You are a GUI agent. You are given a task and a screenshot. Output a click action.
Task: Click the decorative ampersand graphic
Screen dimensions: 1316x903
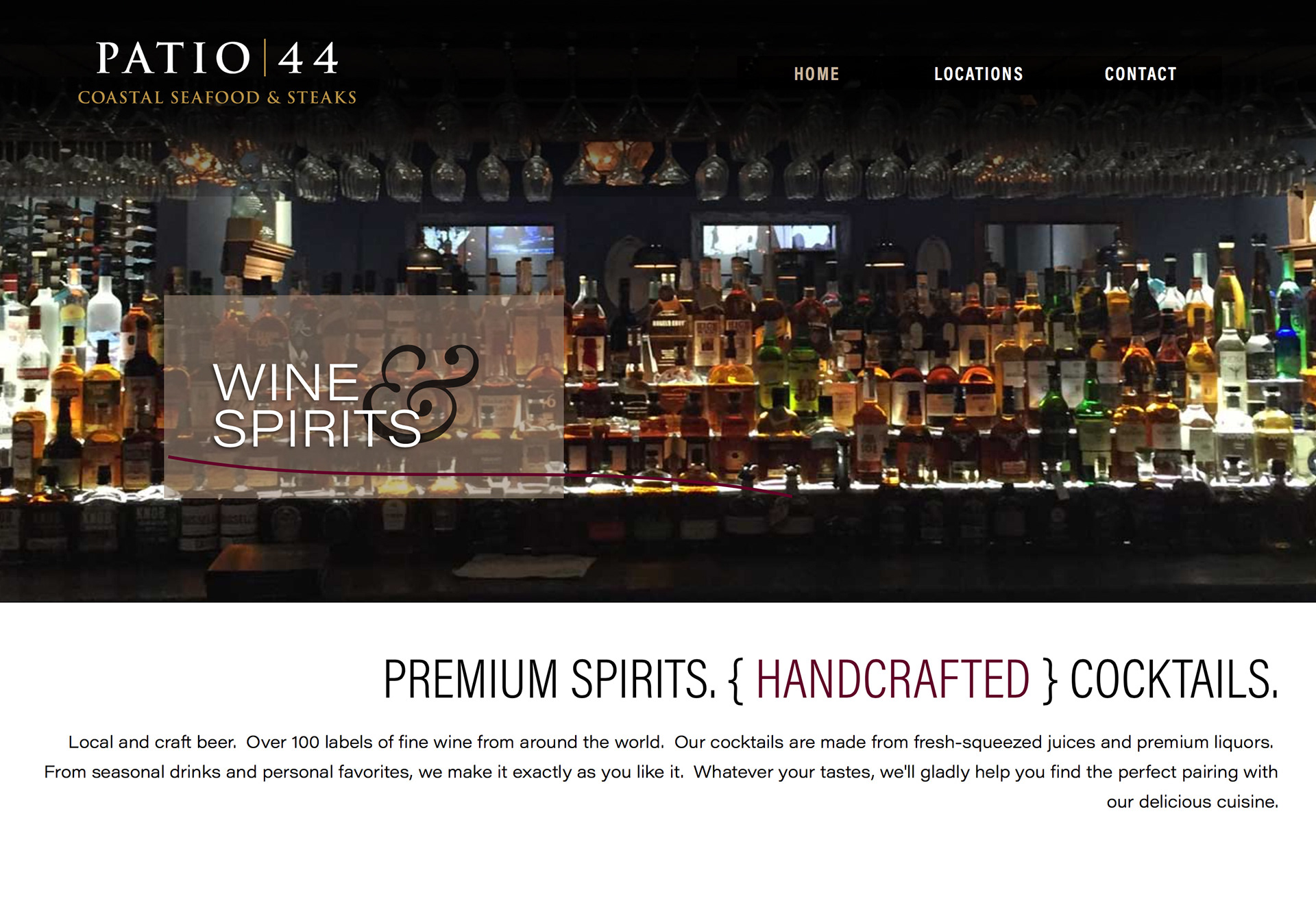[421, 394]
